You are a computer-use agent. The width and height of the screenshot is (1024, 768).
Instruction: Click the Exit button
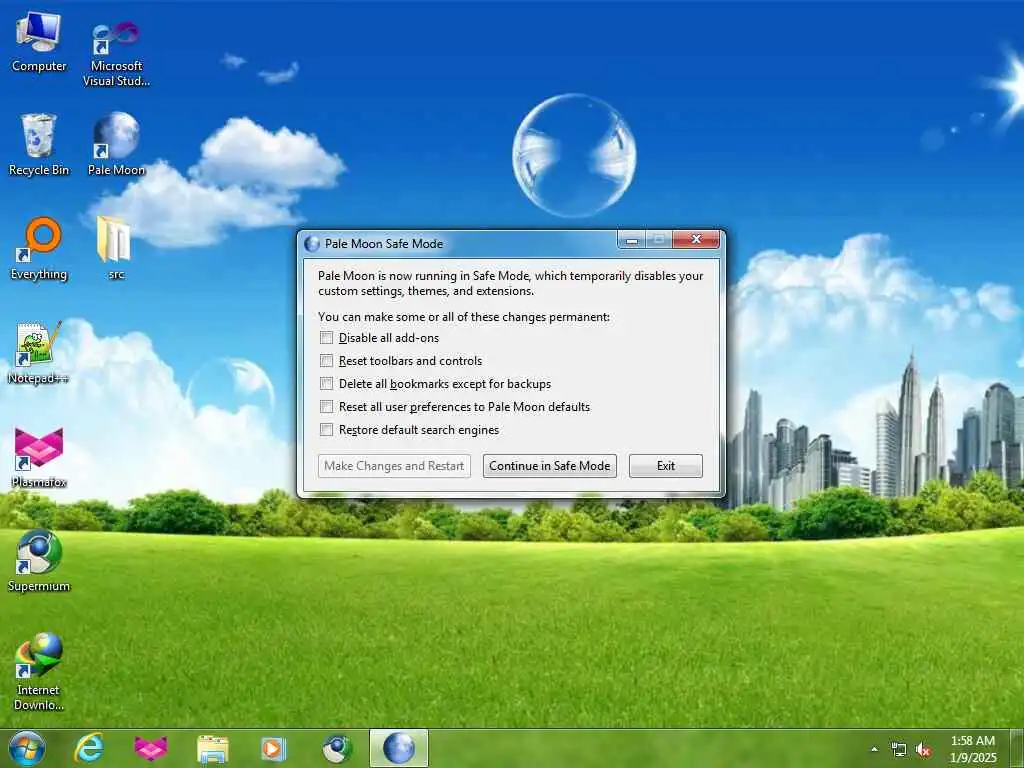[666, 466]
